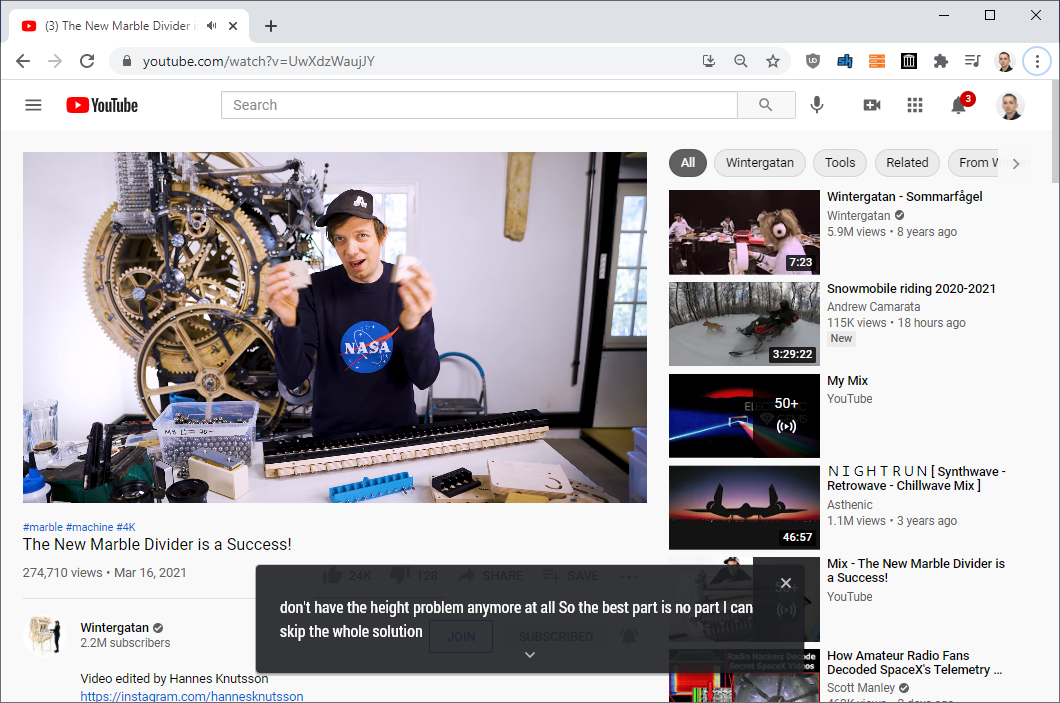Click the search magnifier in the search bar
The height and width of the screenshot is (703, 1060).
click(766, 105)
